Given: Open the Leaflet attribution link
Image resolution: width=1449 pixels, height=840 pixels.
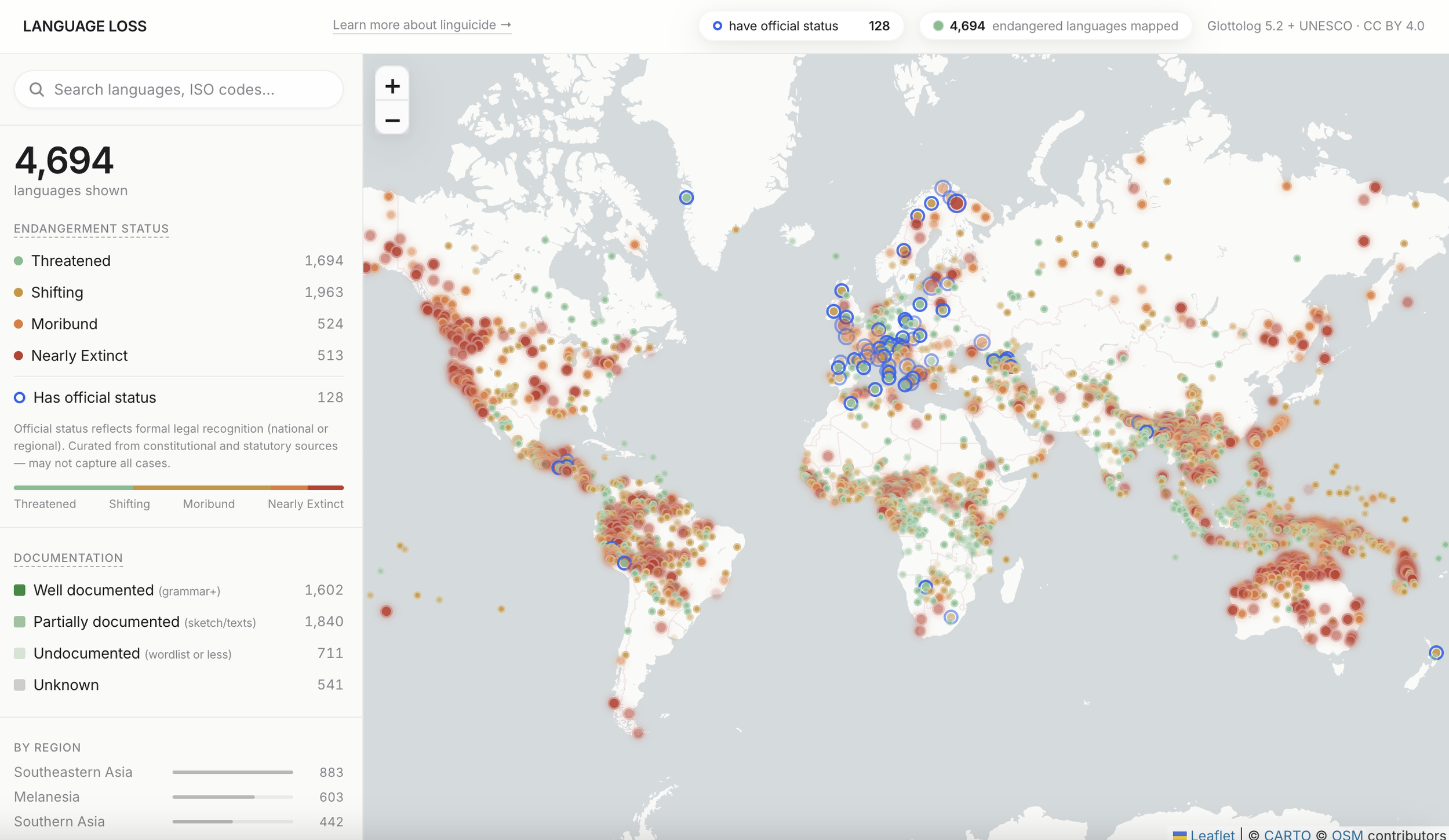Looking at the screenshot, I should click(x=1212, y=834).
